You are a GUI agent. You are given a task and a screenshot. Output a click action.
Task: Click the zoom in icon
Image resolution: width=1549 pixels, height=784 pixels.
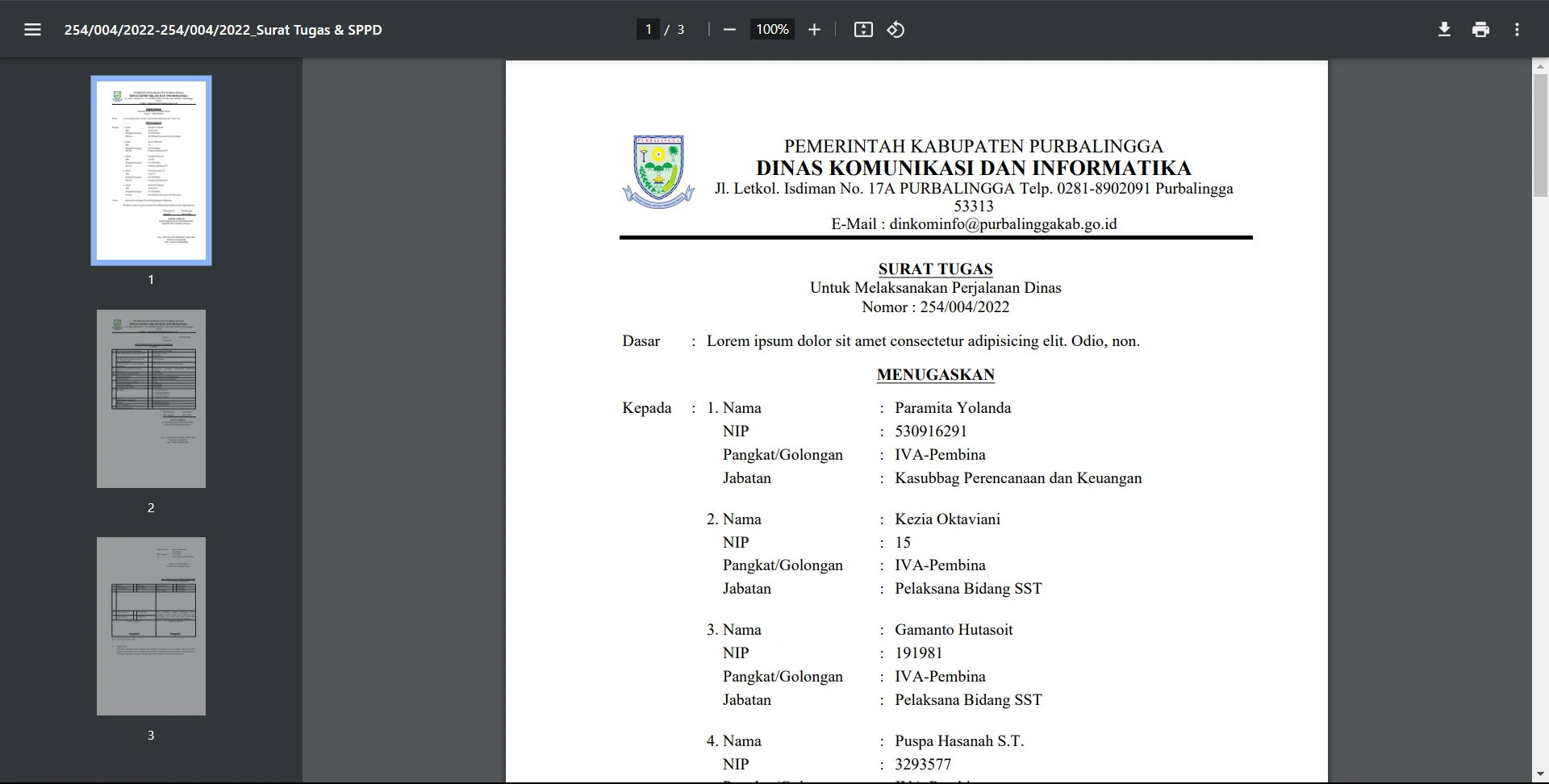[x=814, y=29]
